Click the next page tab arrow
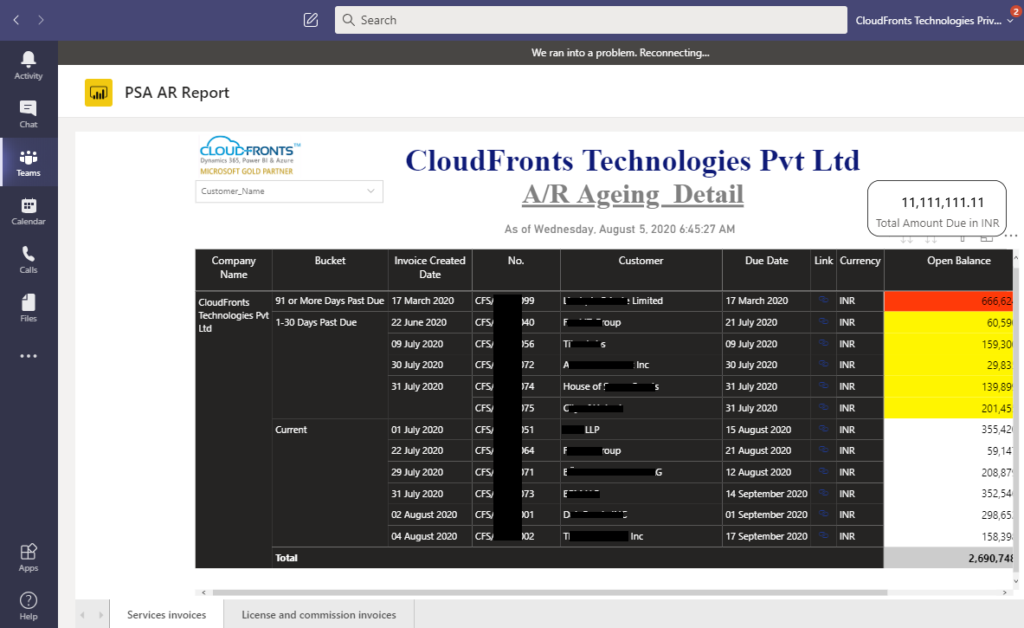1024x628 pixels. pos(101,615)
